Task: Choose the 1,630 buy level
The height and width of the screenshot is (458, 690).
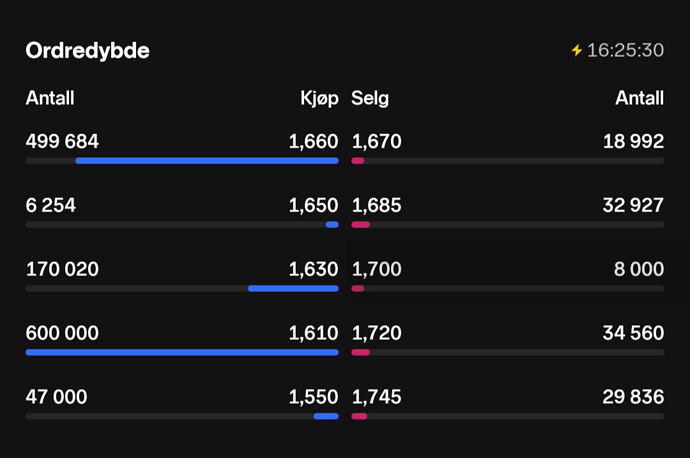Action: click(313, 269)
